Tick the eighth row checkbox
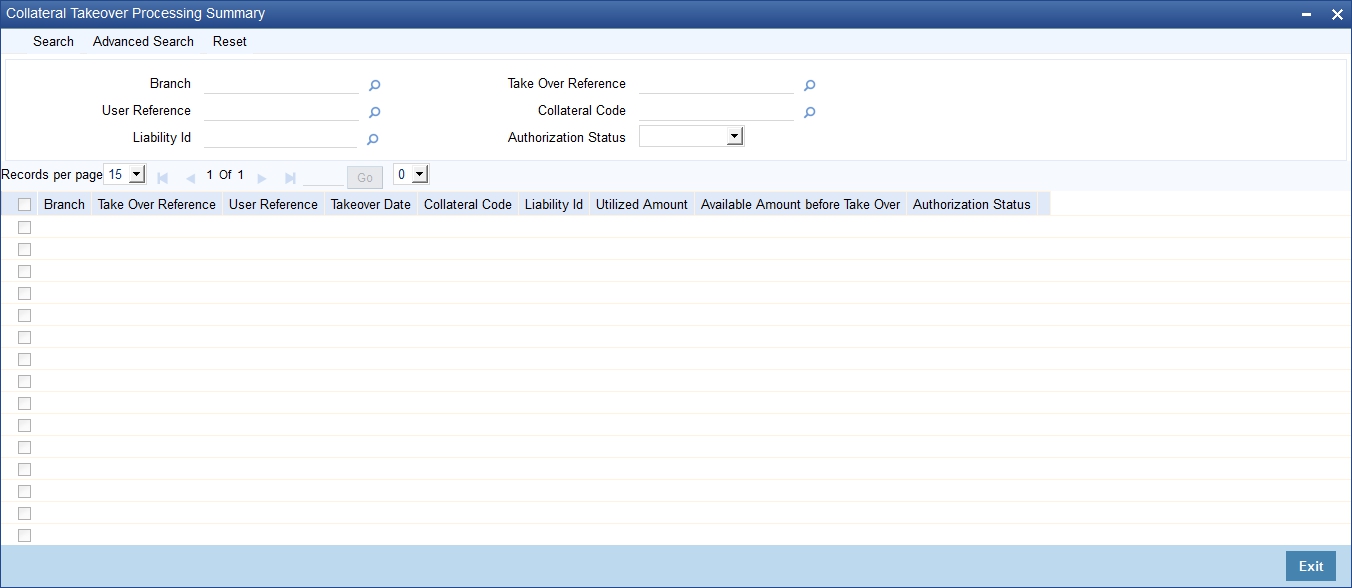Viewport: 1352px width, 588px height. click(25, 381)
